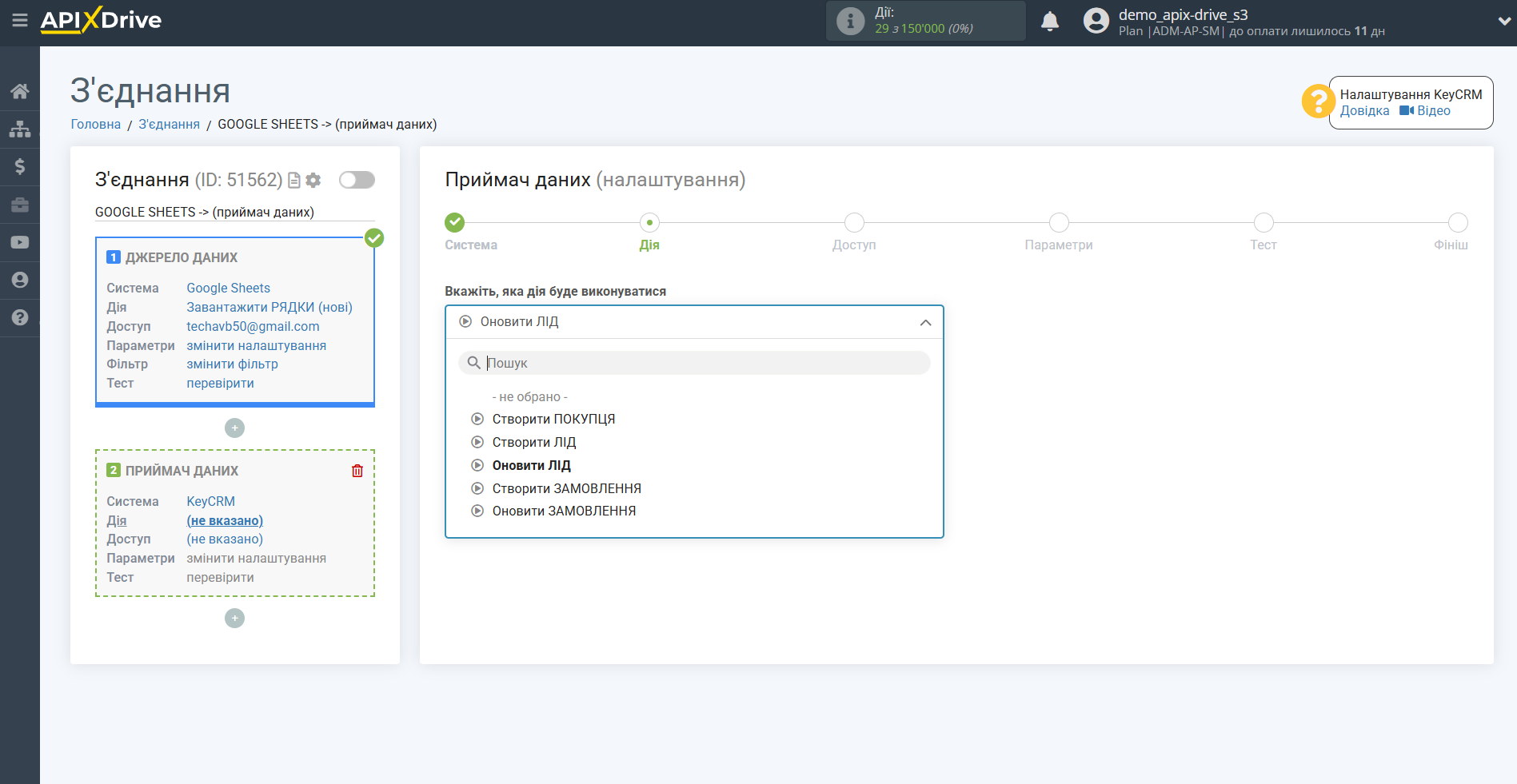The image size is (1517, 784).
Task: Select Створити ЛІД action
Action: (534, 443)
